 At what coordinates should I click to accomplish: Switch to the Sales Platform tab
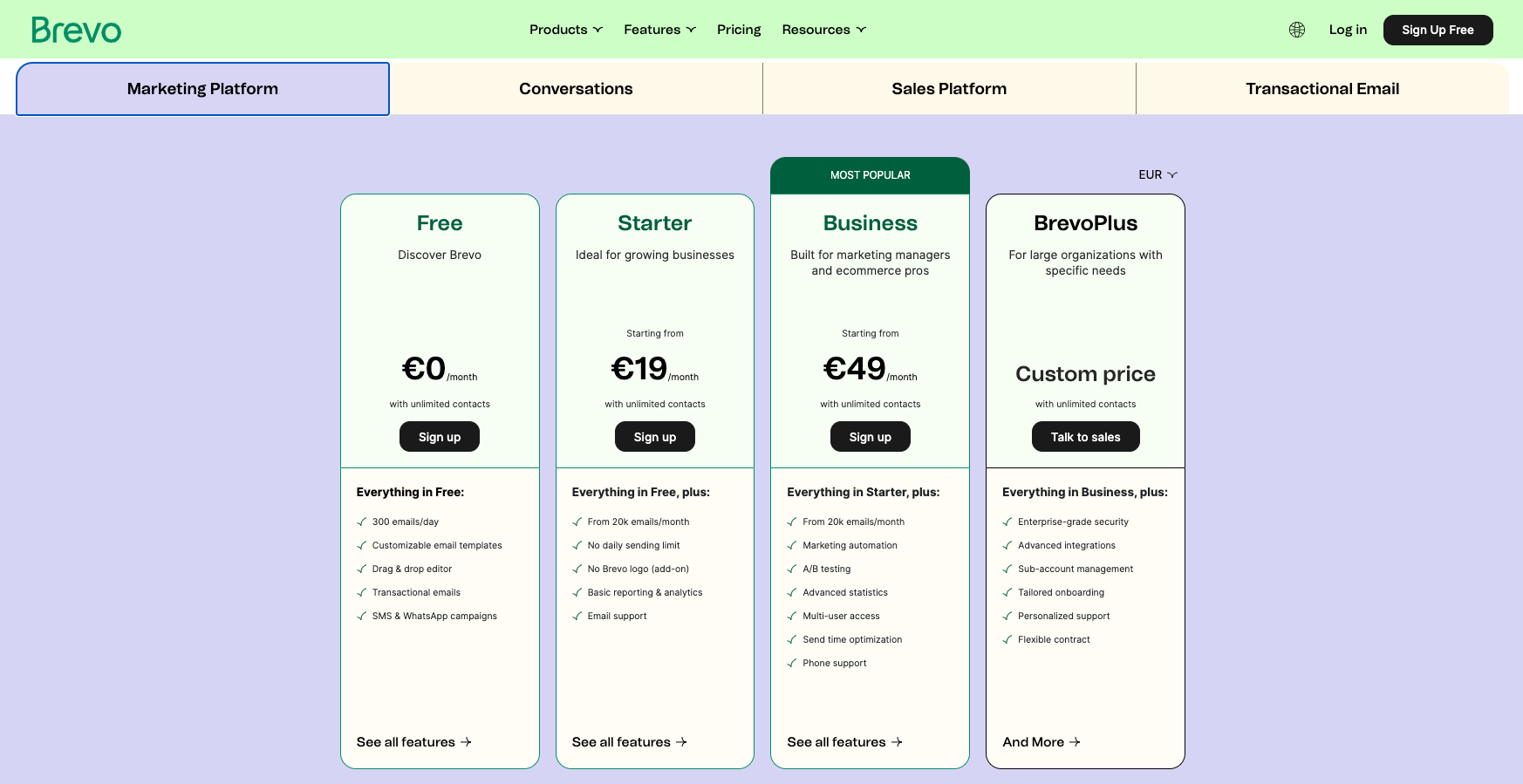point(949,89)
